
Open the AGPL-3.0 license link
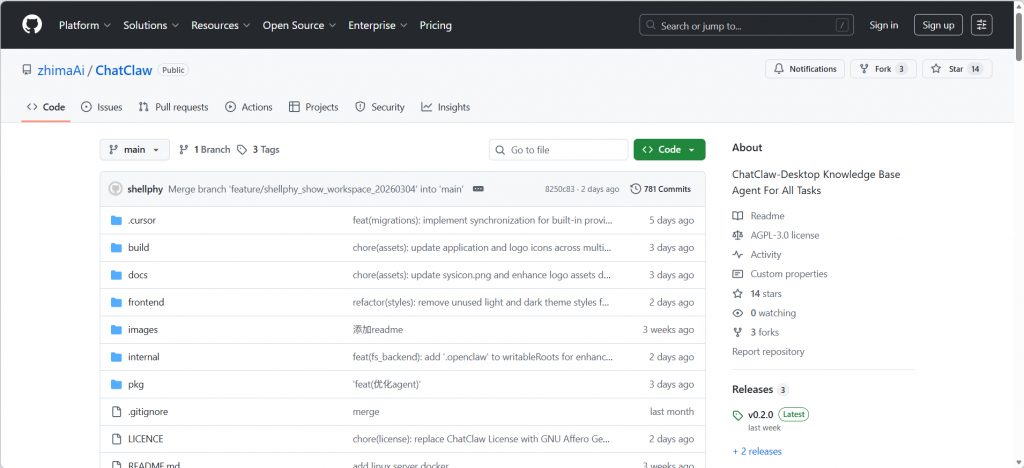(x=784, y=235)
